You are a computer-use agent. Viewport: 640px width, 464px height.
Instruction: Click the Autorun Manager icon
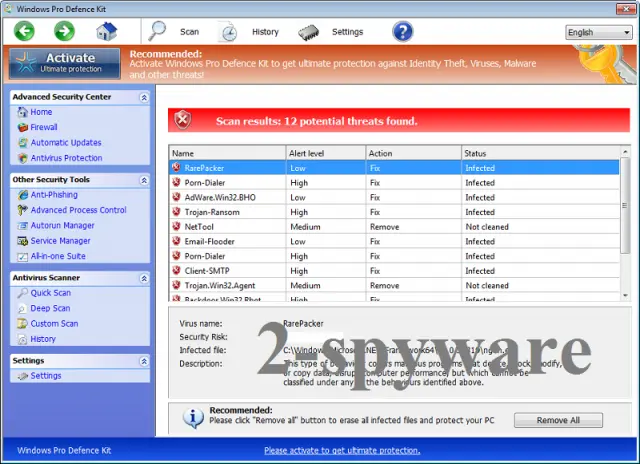[x=22, y=226]
